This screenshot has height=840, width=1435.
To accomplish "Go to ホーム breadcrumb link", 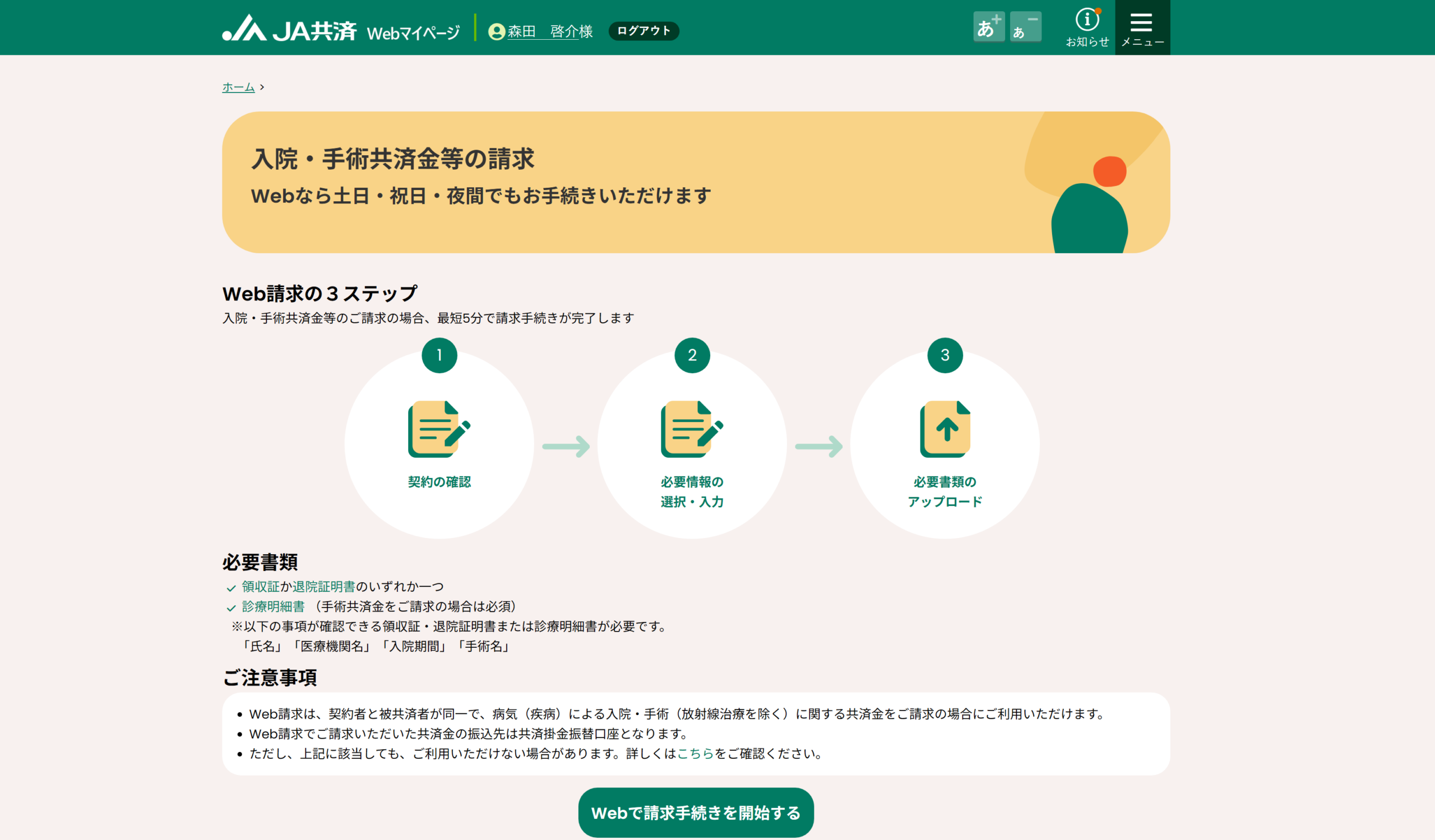I will point(238,87).
